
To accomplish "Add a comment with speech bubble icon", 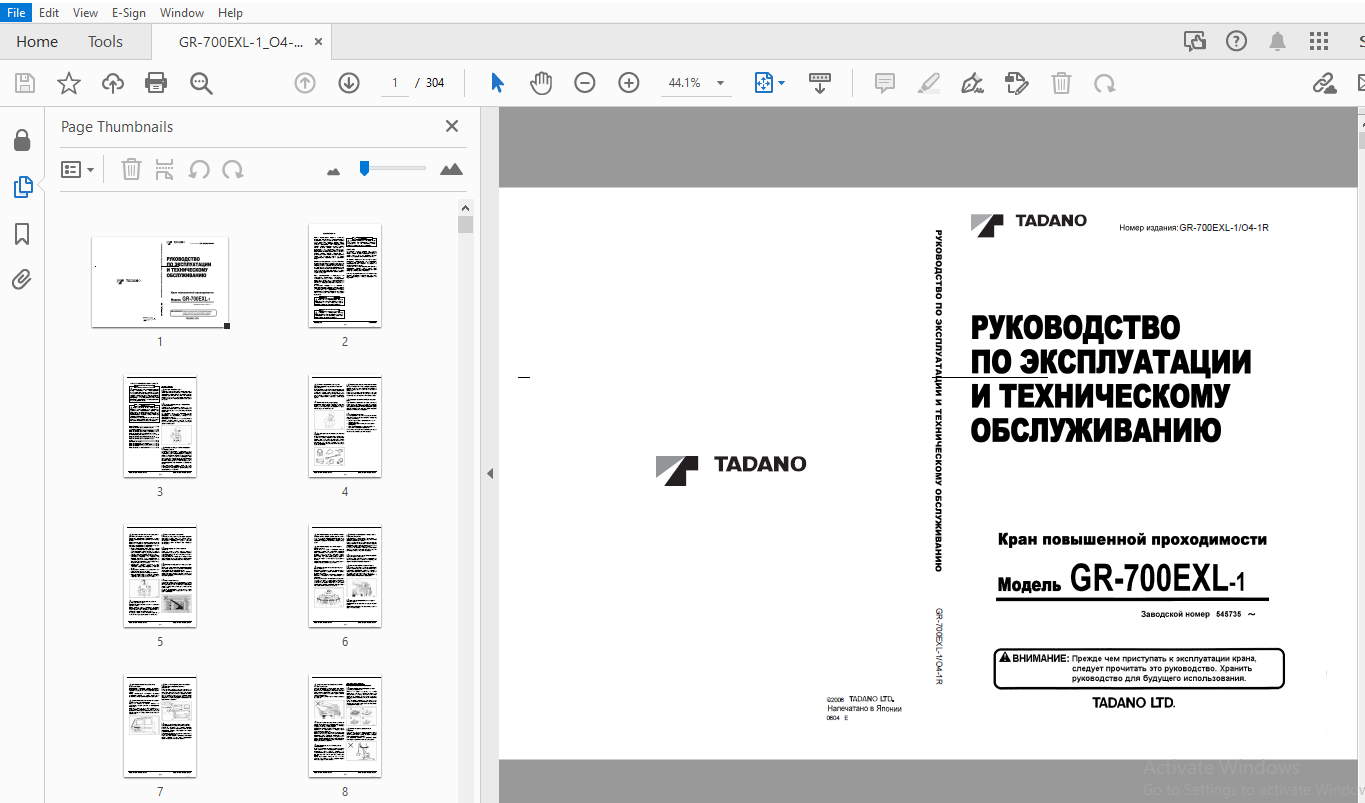I will coord(885,83).
